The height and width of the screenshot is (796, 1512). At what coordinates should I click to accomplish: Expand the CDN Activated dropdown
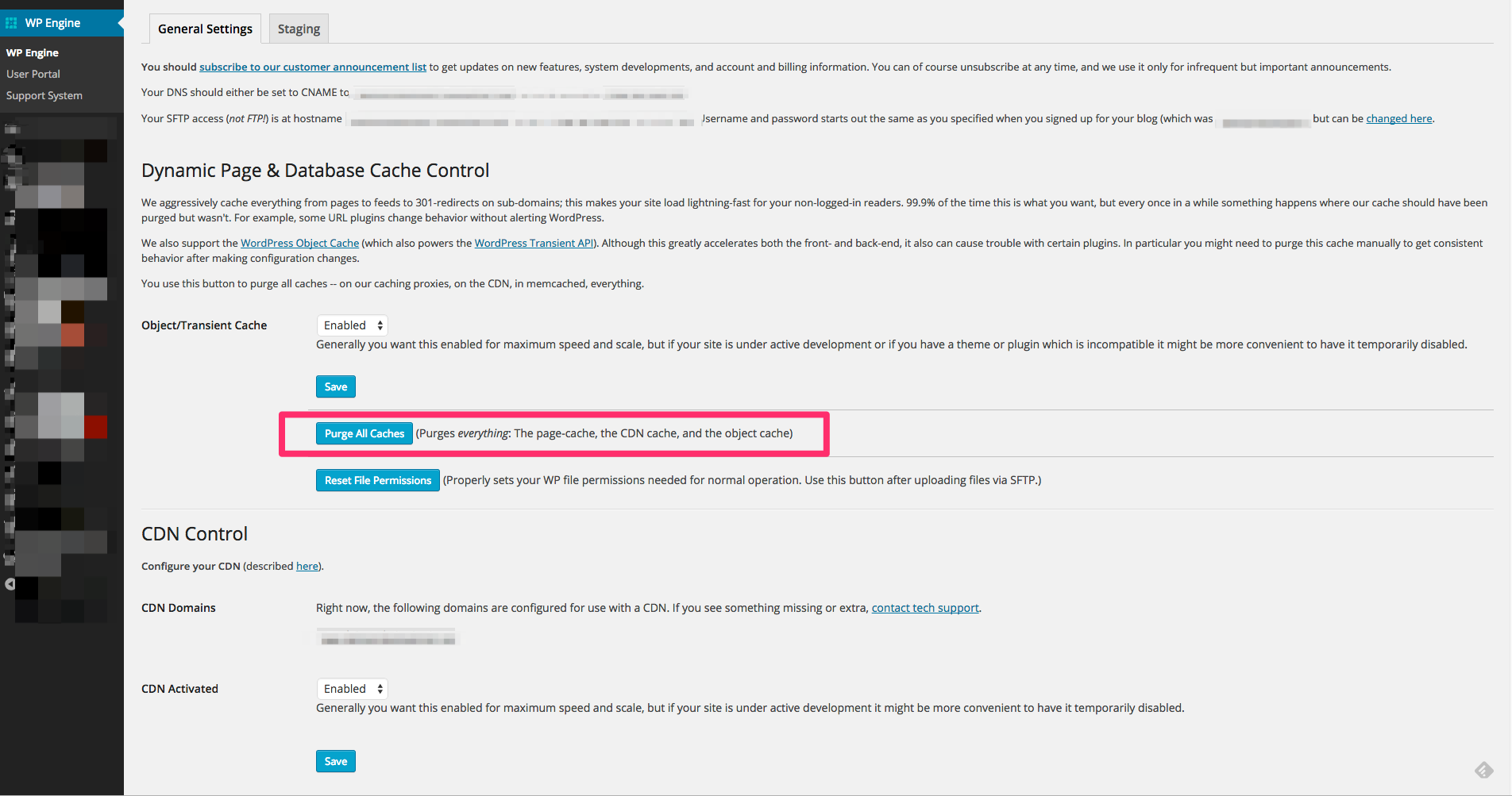(x=353, y=689)
